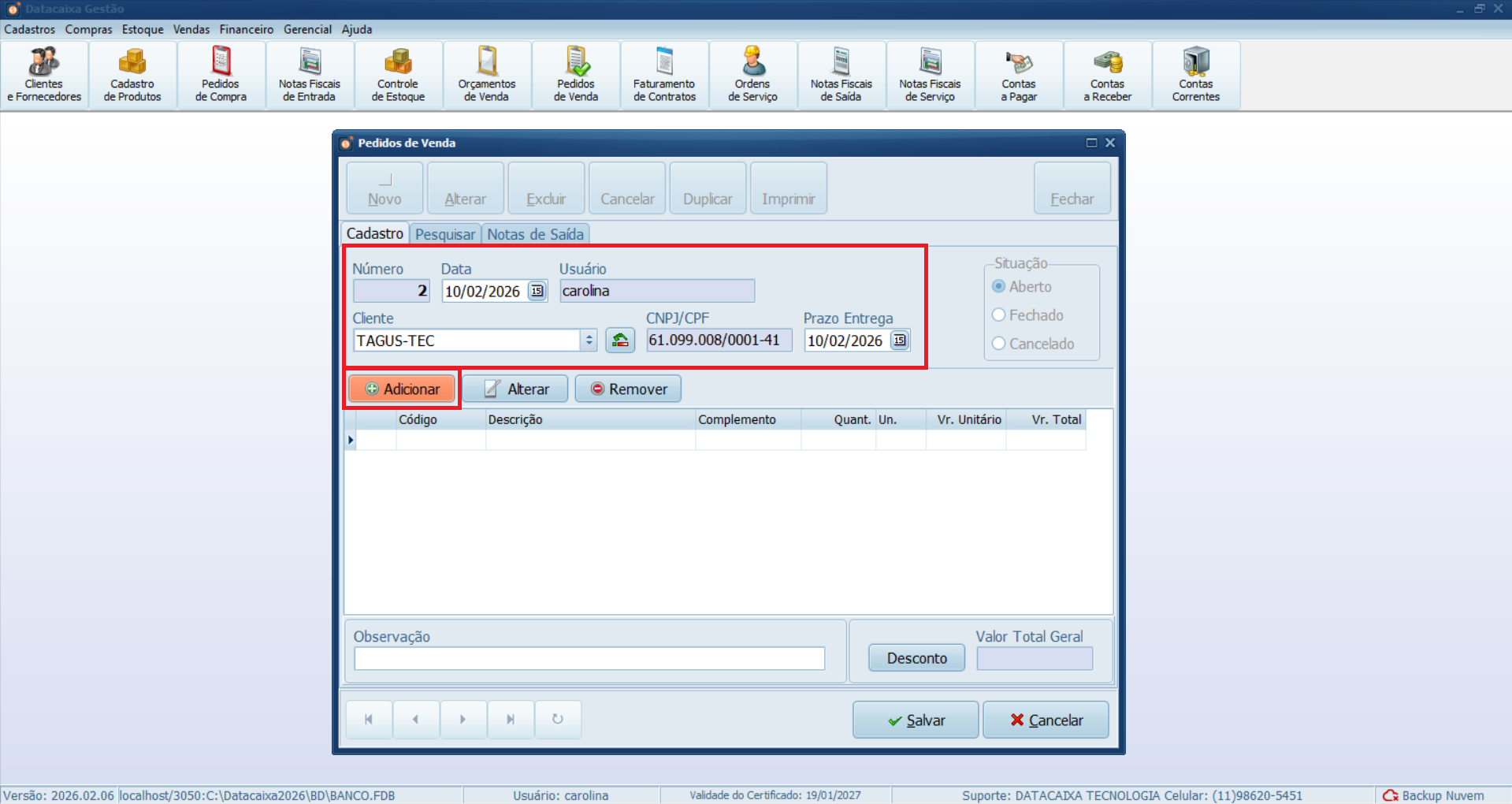The image size is (1512, 804).
Task: Expand the Cliente combo box arrow
Action: (x=589, y=341)
